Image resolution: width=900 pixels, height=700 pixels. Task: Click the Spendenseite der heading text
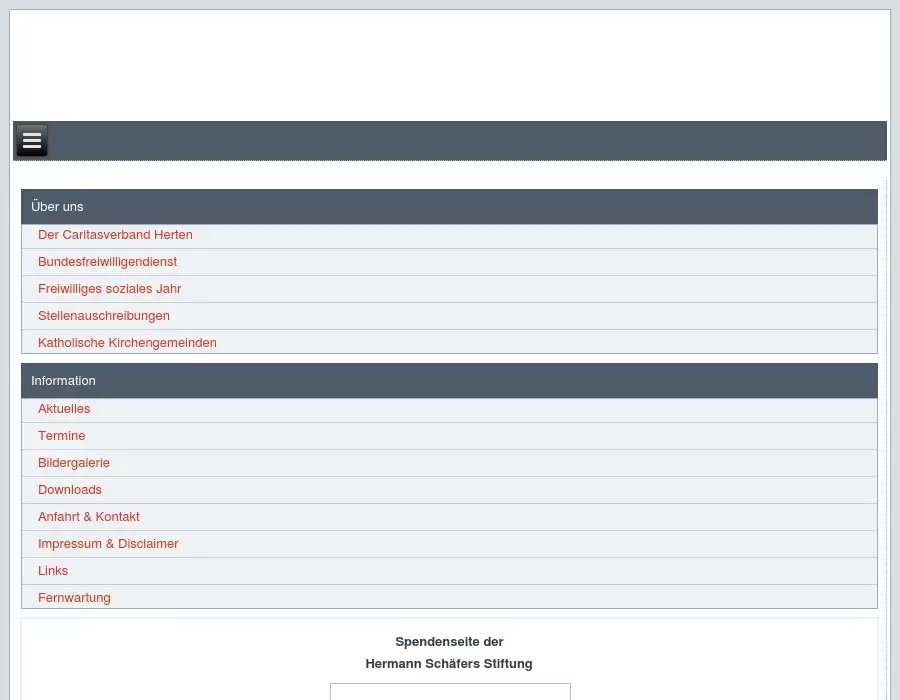point(449,642)
